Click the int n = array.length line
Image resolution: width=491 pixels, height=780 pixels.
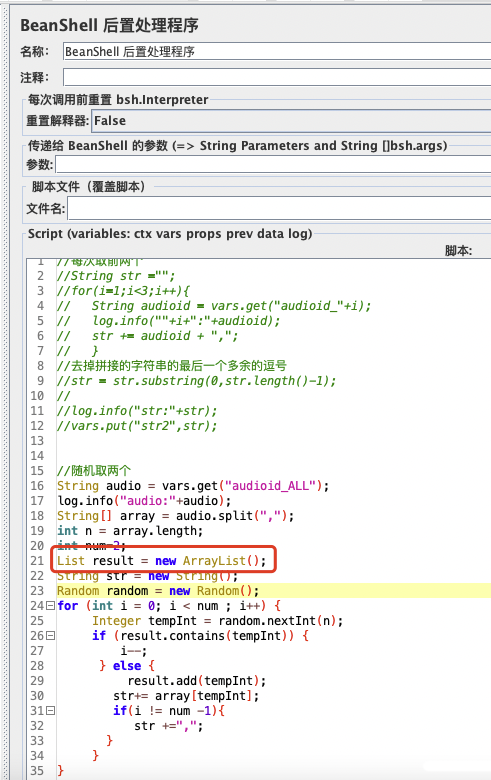click(130, 531)
